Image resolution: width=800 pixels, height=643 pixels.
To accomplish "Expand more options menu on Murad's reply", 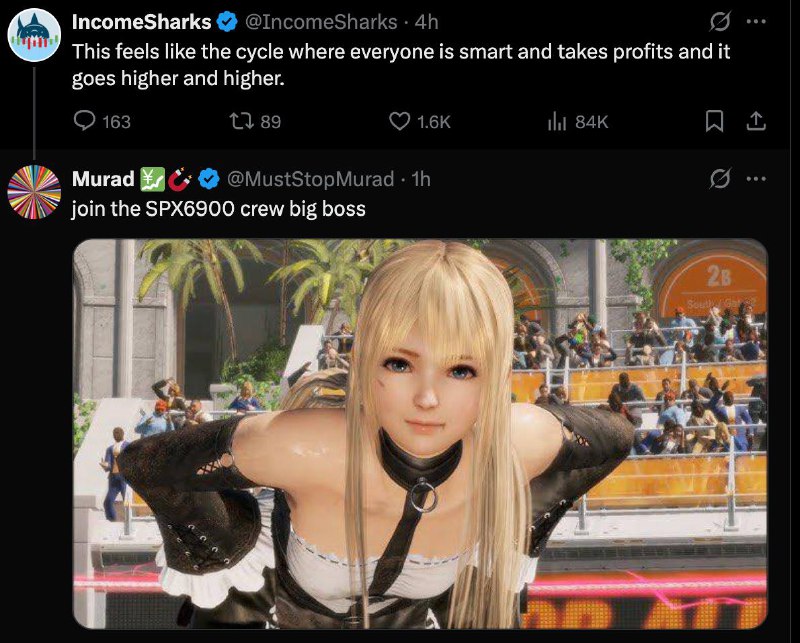I will pyautogui.click(x=756, y=179).
